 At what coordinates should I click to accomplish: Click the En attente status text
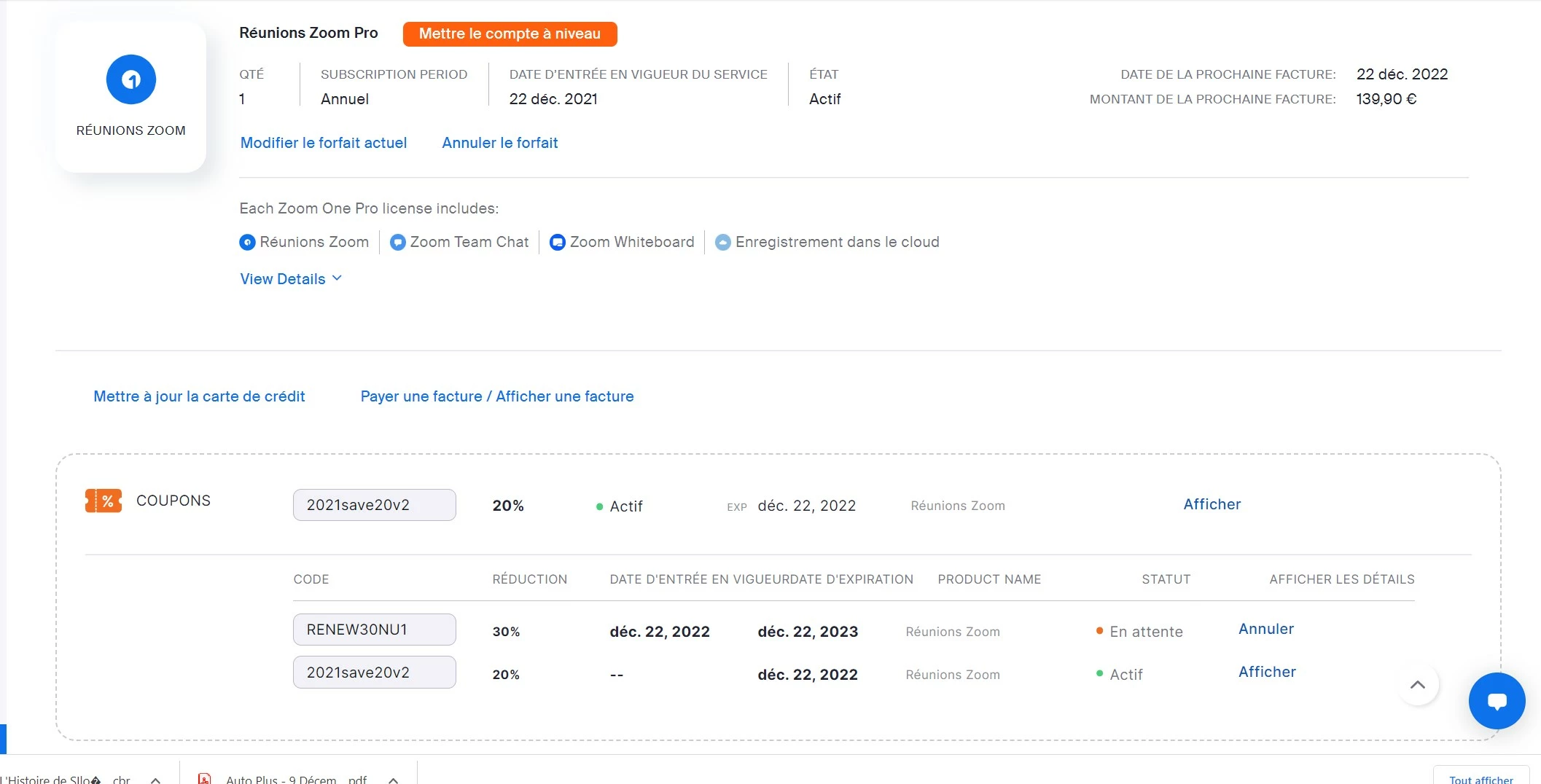(1146, 632)
